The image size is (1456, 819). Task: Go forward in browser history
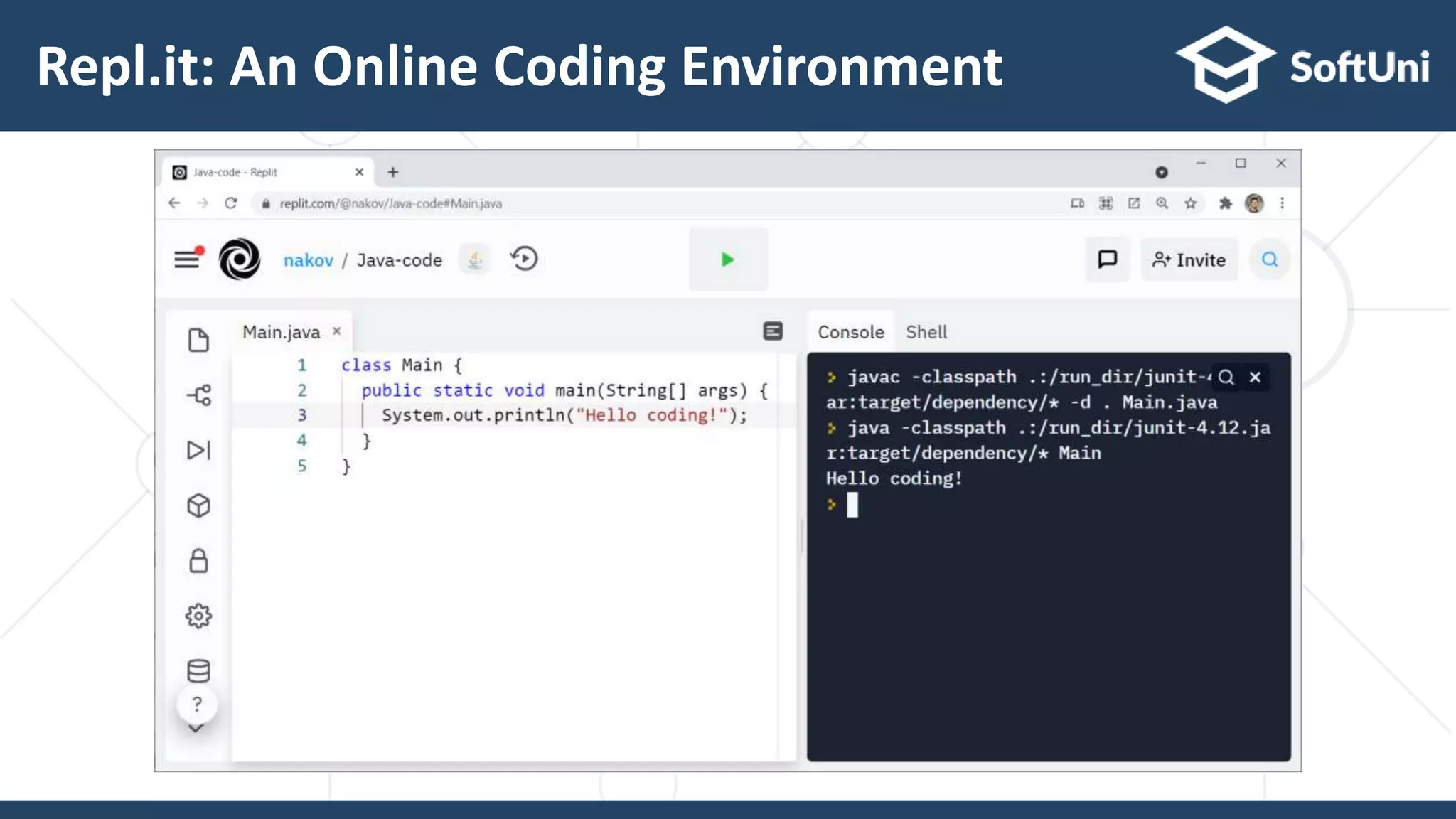coord(203,203)
